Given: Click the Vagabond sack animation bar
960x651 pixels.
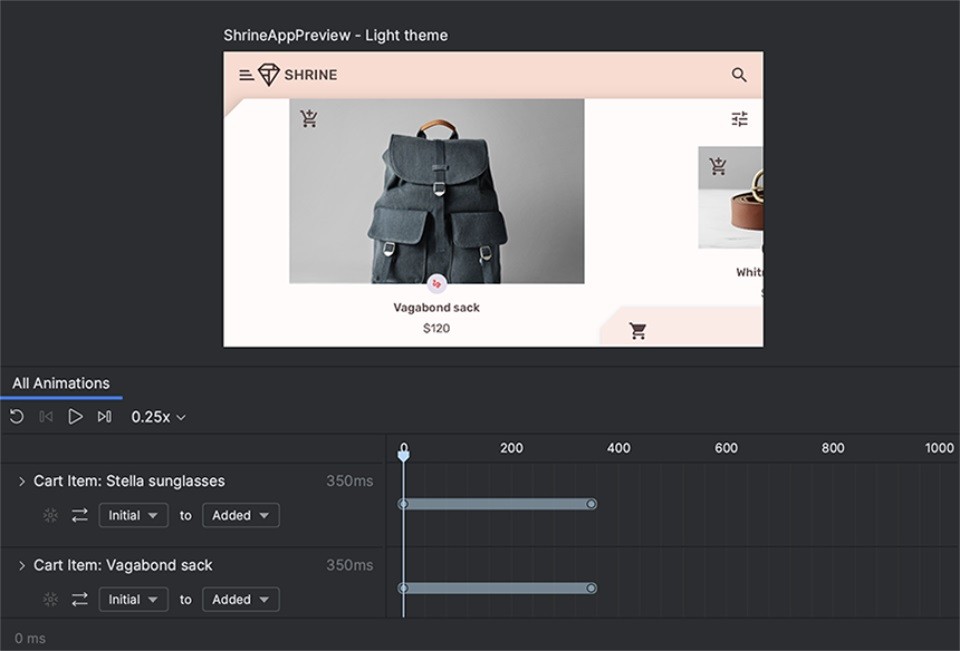Looking at the screenshot, I should pyautogui.click(x=497, y=588).
